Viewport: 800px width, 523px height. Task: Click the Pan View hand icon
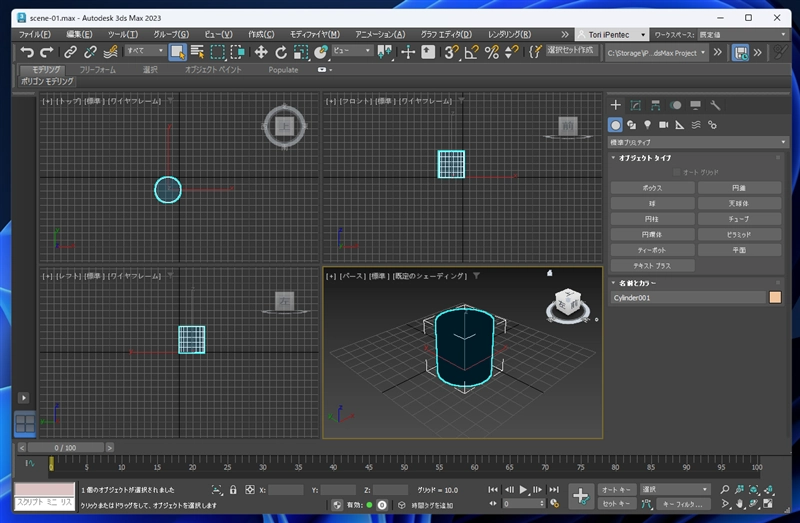[x=739, y=504]
